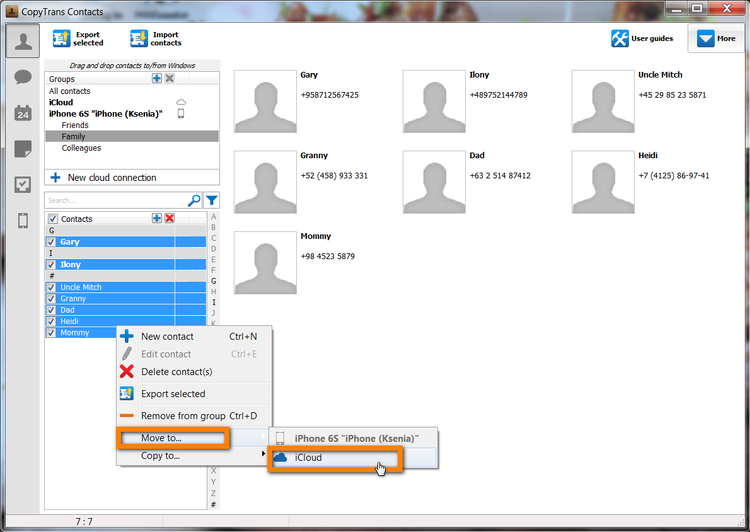Click the iPhone device icon in Groups
The height and width of the screenshot is (532, 750).
[x=181, y=113]
